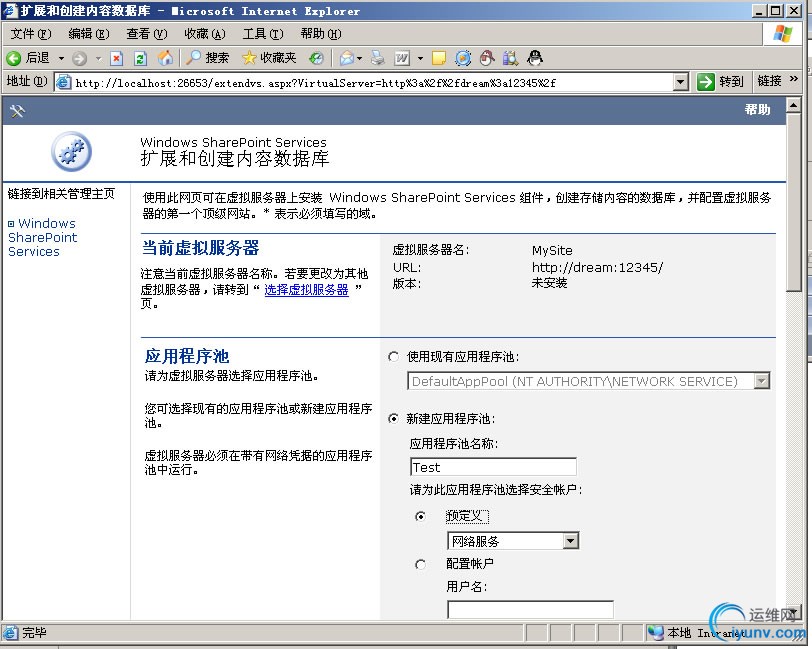The image size is (812, 649).
Task: Select 使用现有应用程序池 radio button
Action: click(394, 357)
